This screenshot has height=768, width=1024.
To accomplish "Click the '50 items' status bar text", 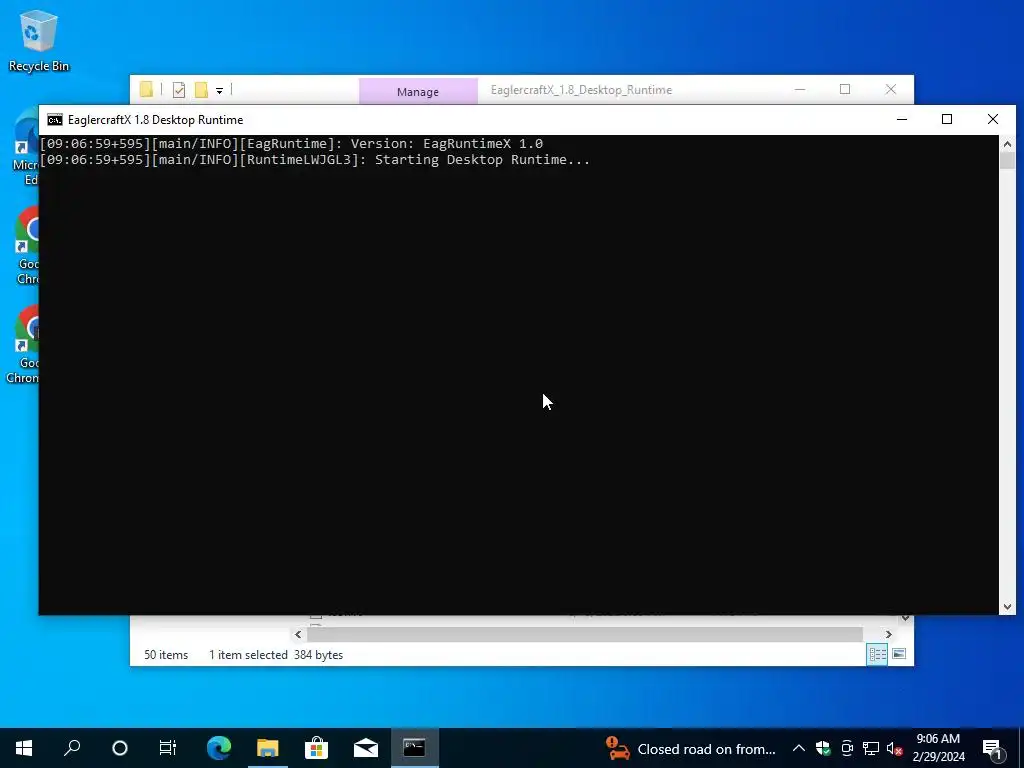I will [166, 654].
